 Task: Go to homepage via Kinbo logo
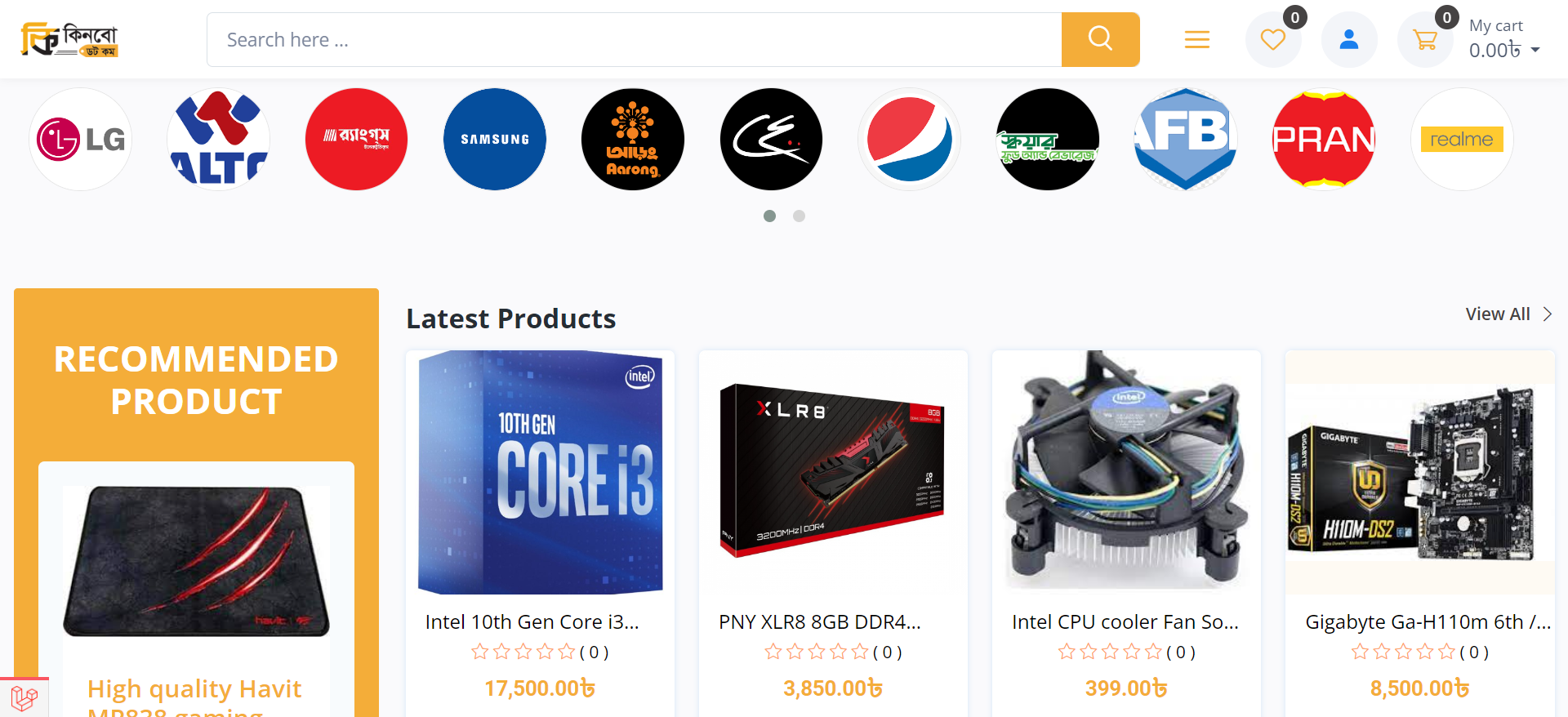69,39
